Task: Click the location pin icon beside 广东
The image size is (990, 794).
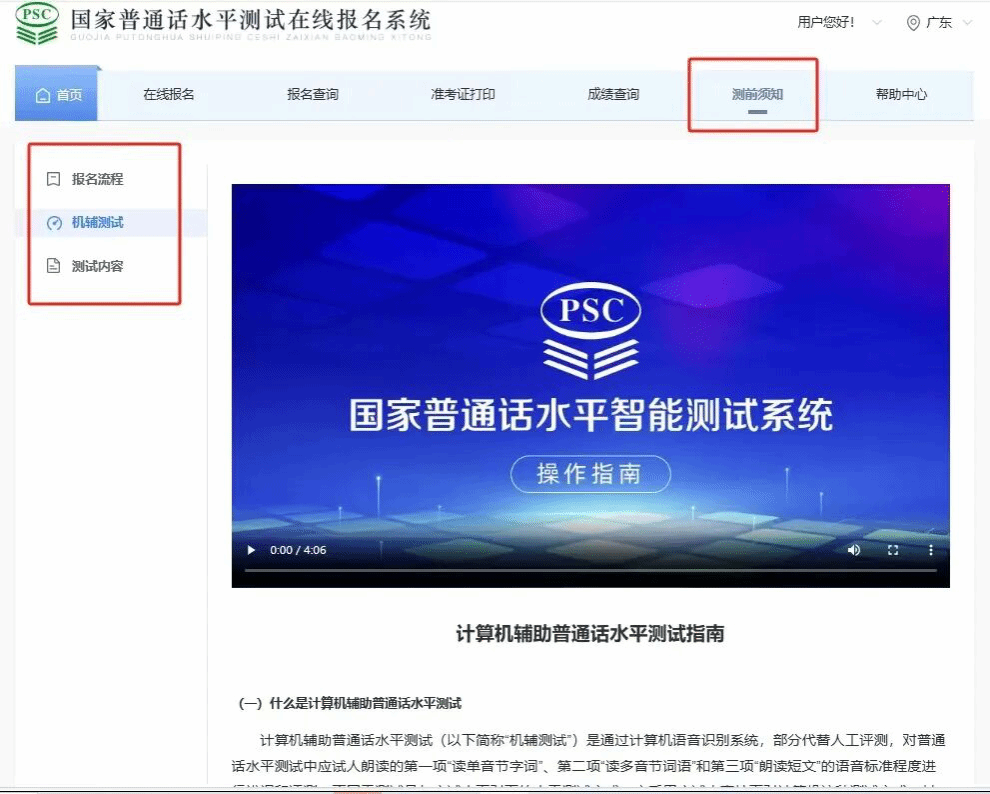Action: (x=912, y=23)
